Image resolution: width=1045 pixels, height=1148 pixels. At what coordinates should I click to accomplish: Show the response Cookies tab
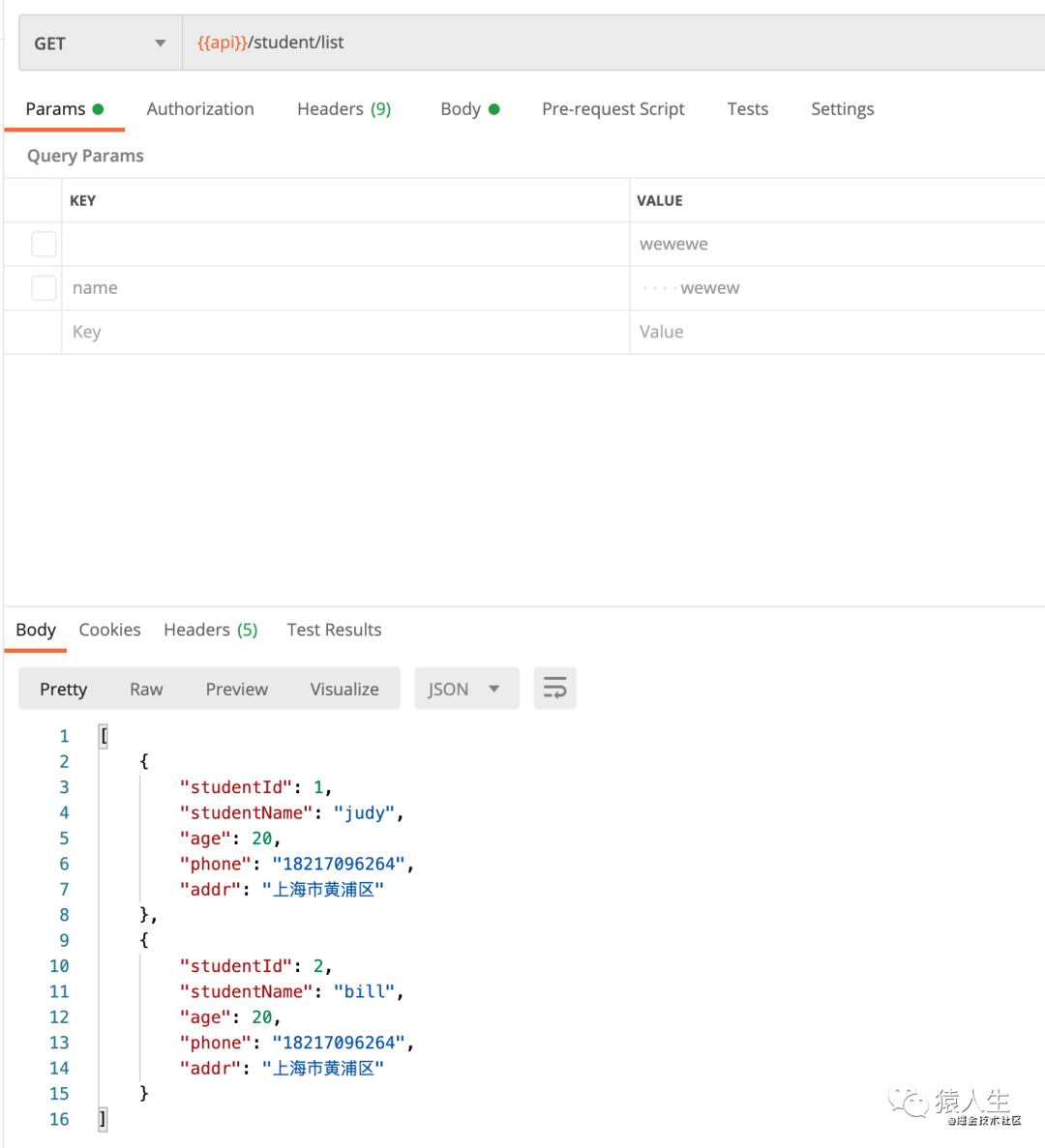pos(109,630)
